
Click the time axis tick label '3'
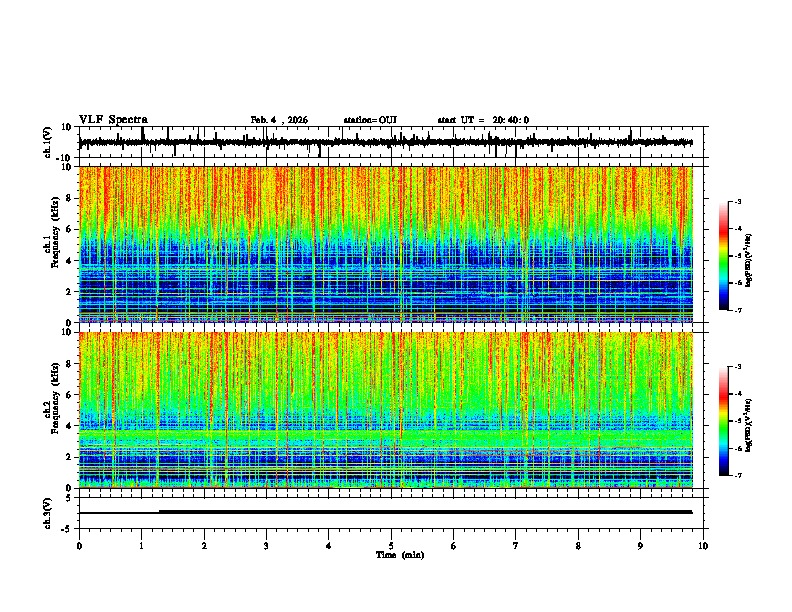266,546
